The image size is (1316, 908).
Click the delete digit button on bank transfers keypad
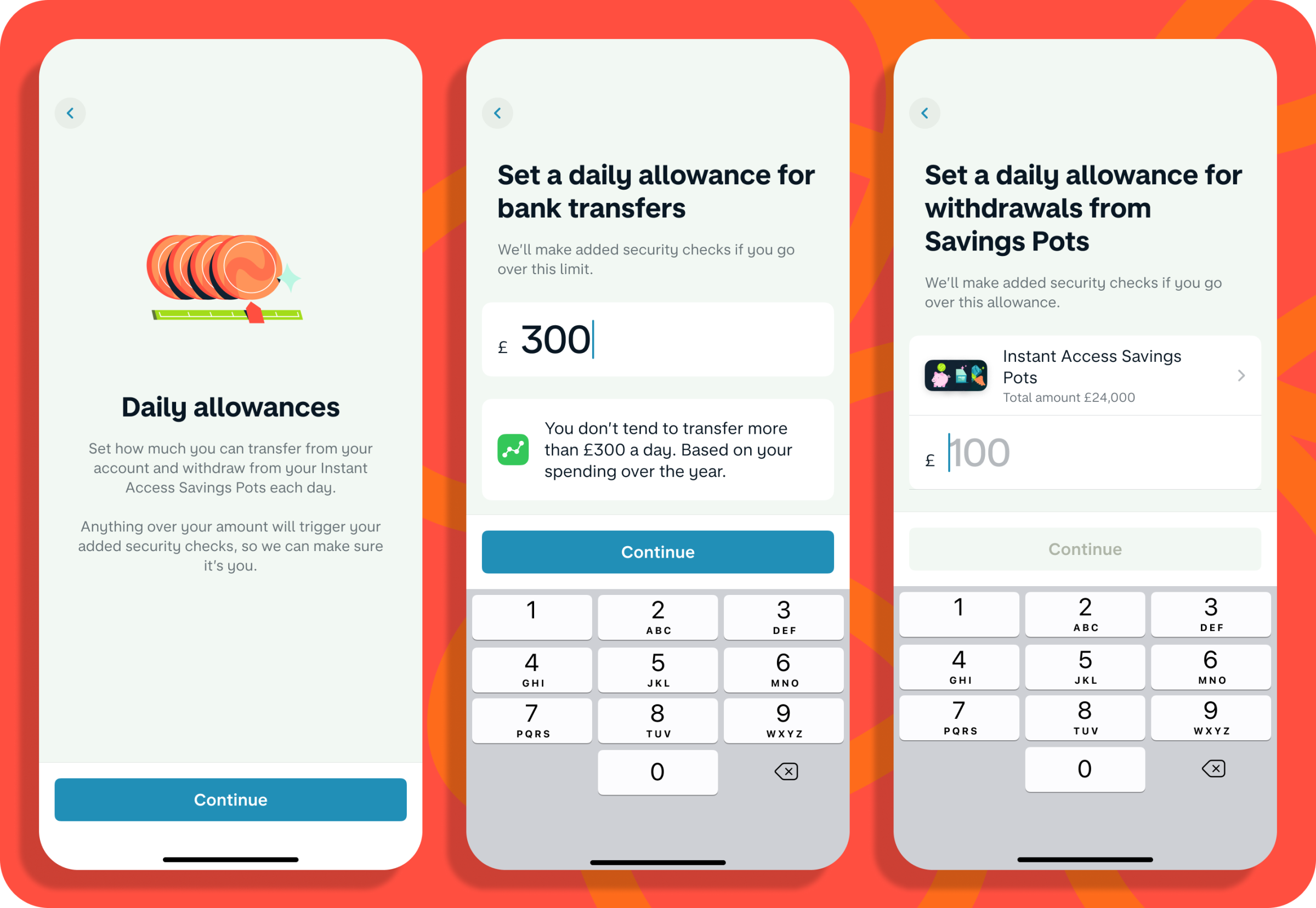click(785, 770)
